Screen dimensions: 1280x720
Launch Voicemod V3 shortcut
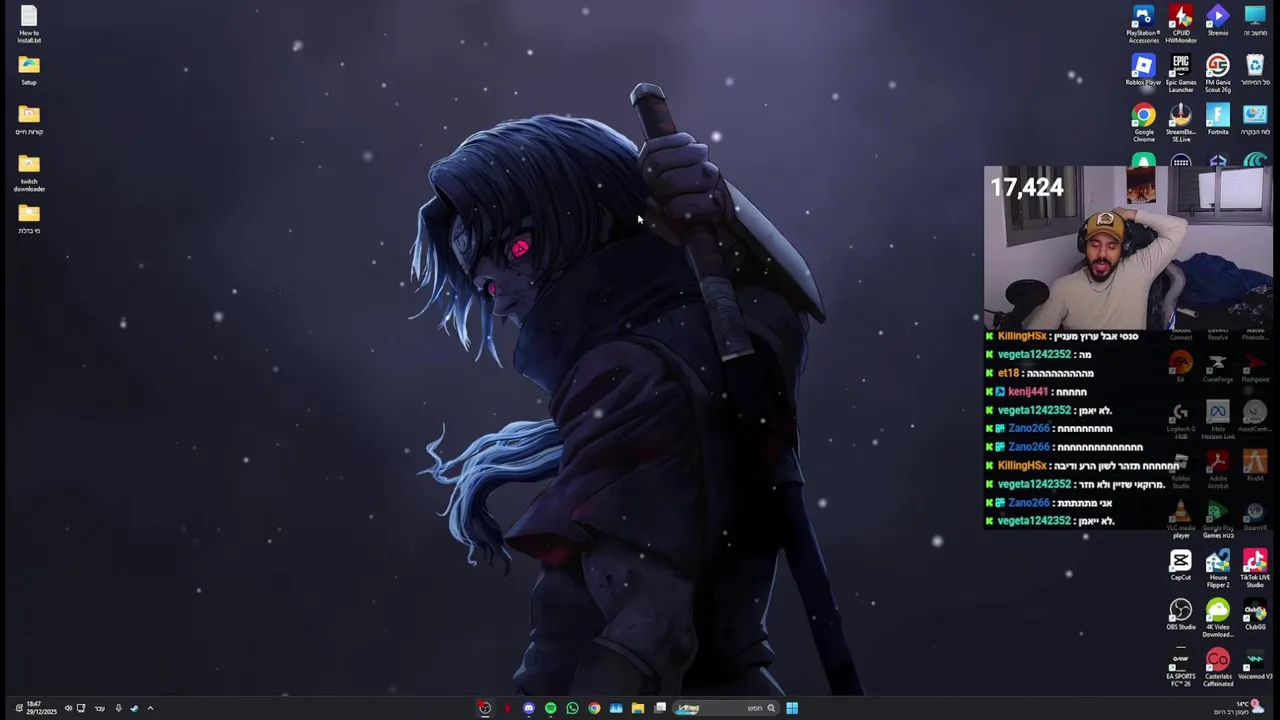pyautogui.click(x=1255, y=664)
